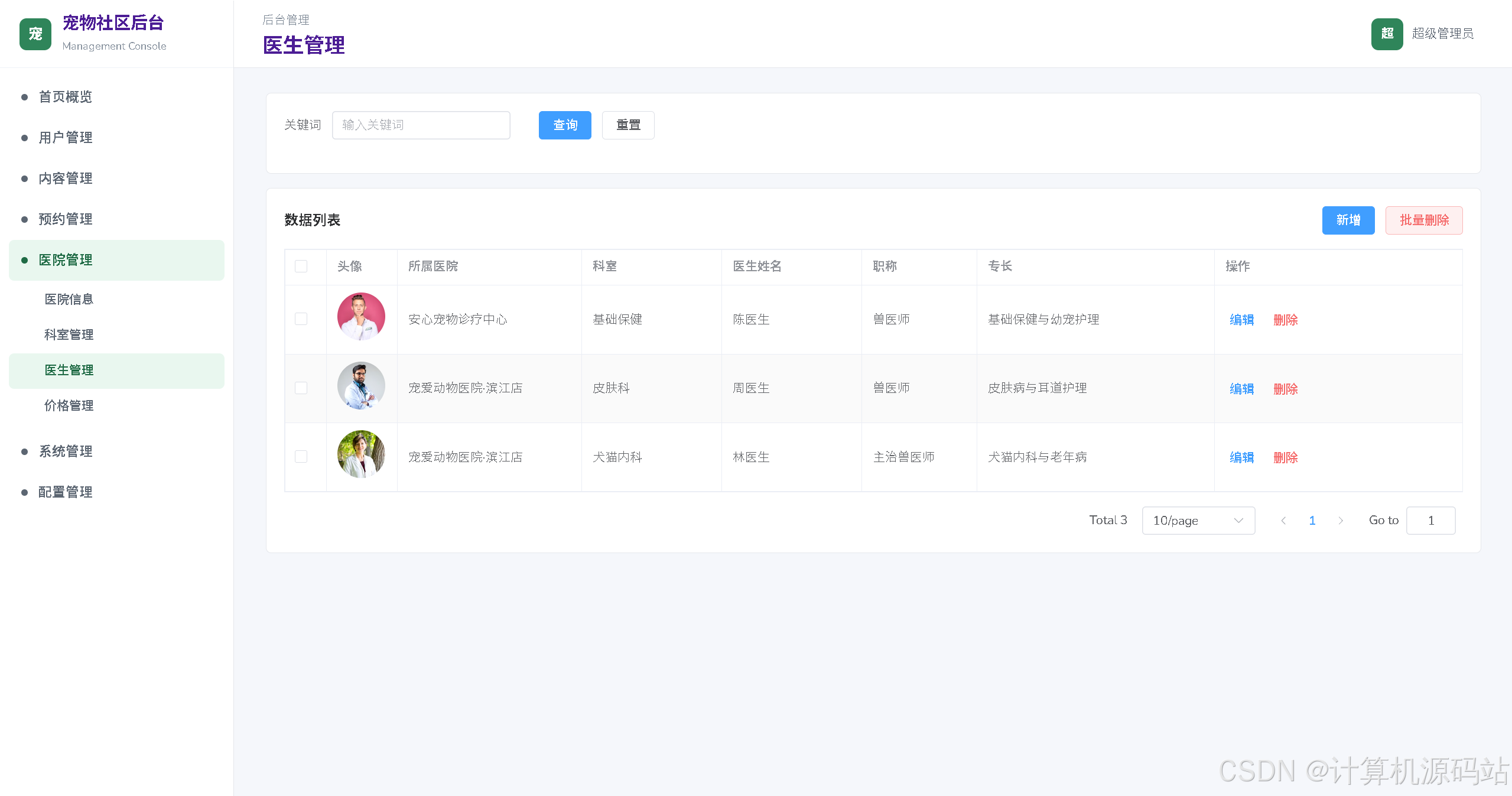
Task: Open 林医生's avatar photo
Action: pyautogui.click(x=361, y=454)
